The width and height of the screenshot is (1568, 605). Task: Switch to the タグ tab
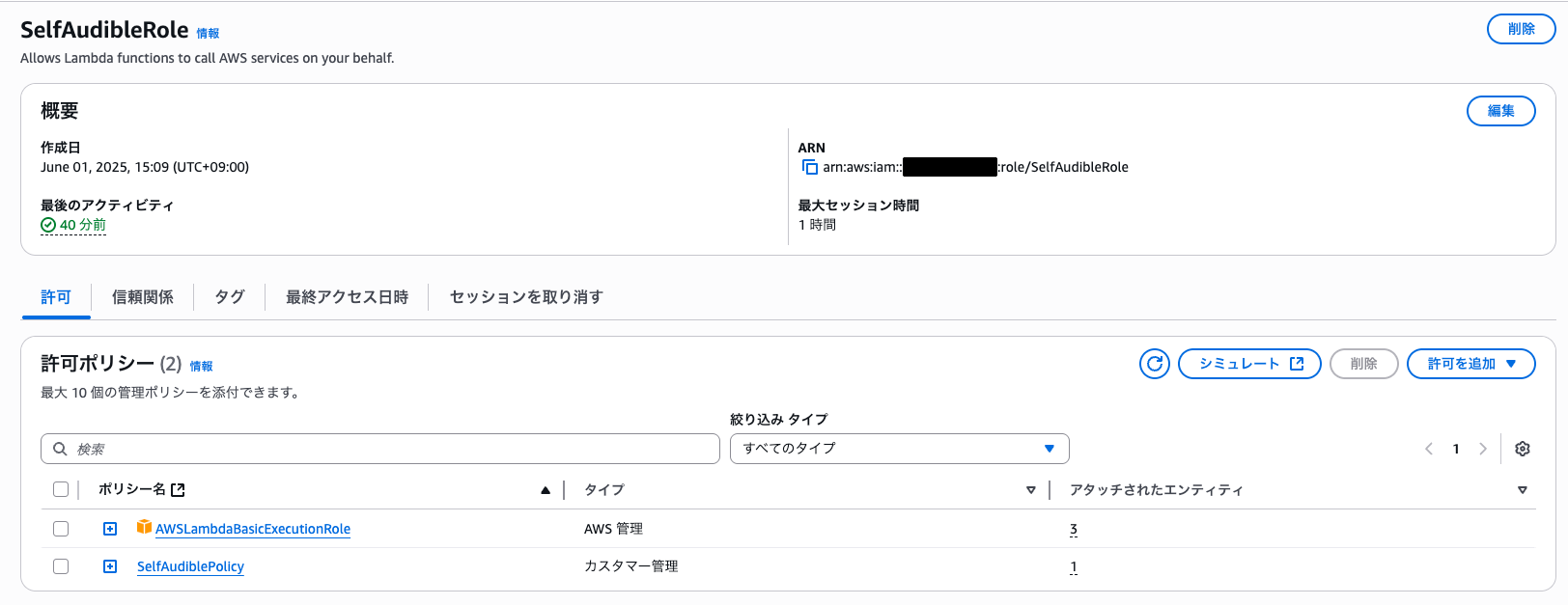pyautogui.click(x=230, y=297)
